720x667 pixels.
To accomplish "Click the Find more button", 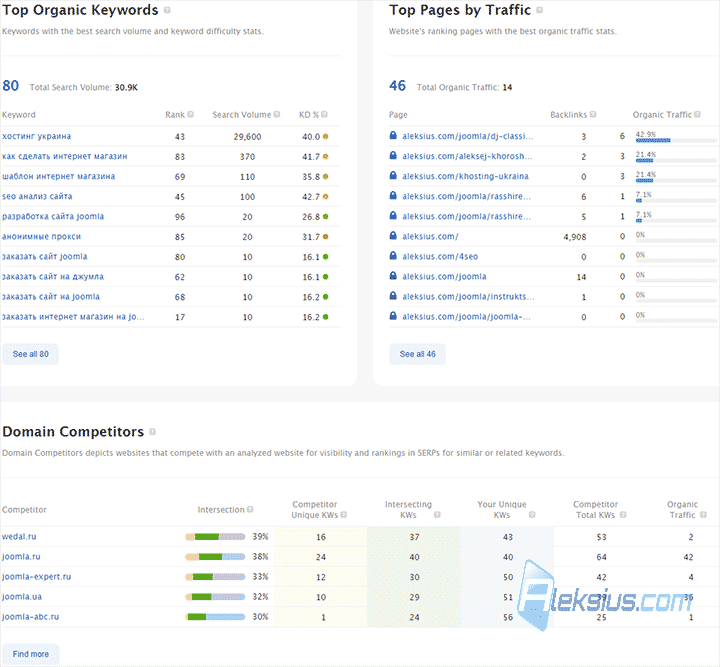I will point(30,654).
